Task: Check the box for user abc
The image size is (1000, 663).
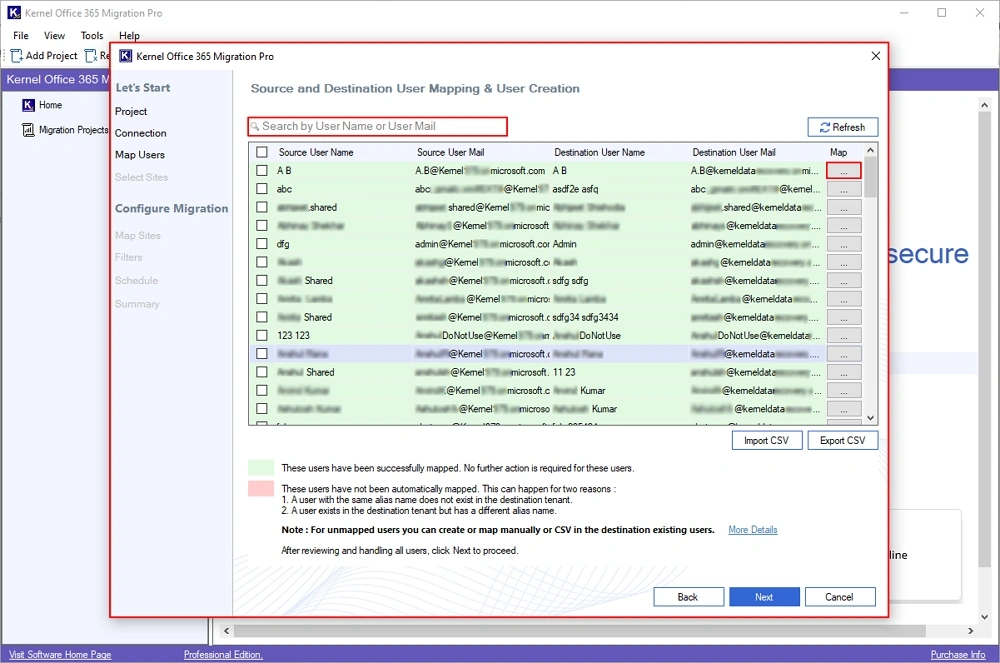Action: tap(262, 189)
